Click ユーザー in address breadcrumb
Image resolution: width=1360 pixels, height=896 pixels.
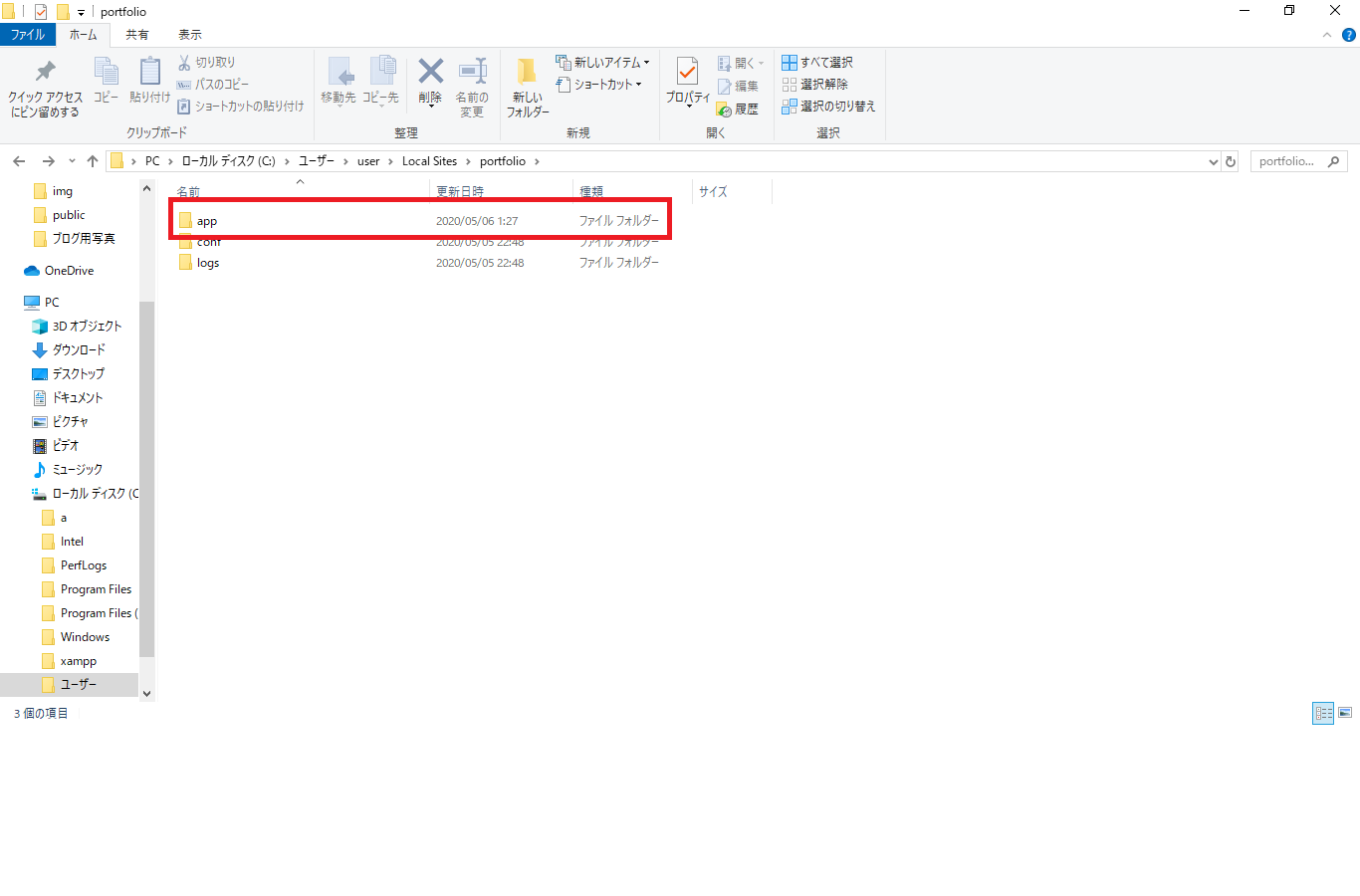pyautogui.click(x=317, y=161)
